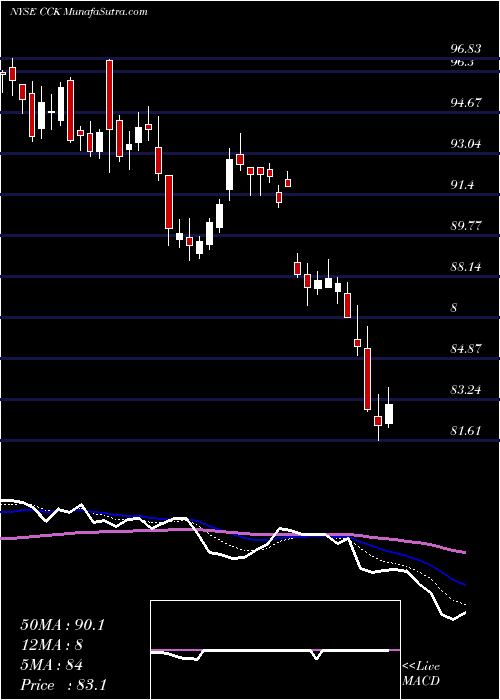Click the last white candlestick near 83.24

(389, 414)
